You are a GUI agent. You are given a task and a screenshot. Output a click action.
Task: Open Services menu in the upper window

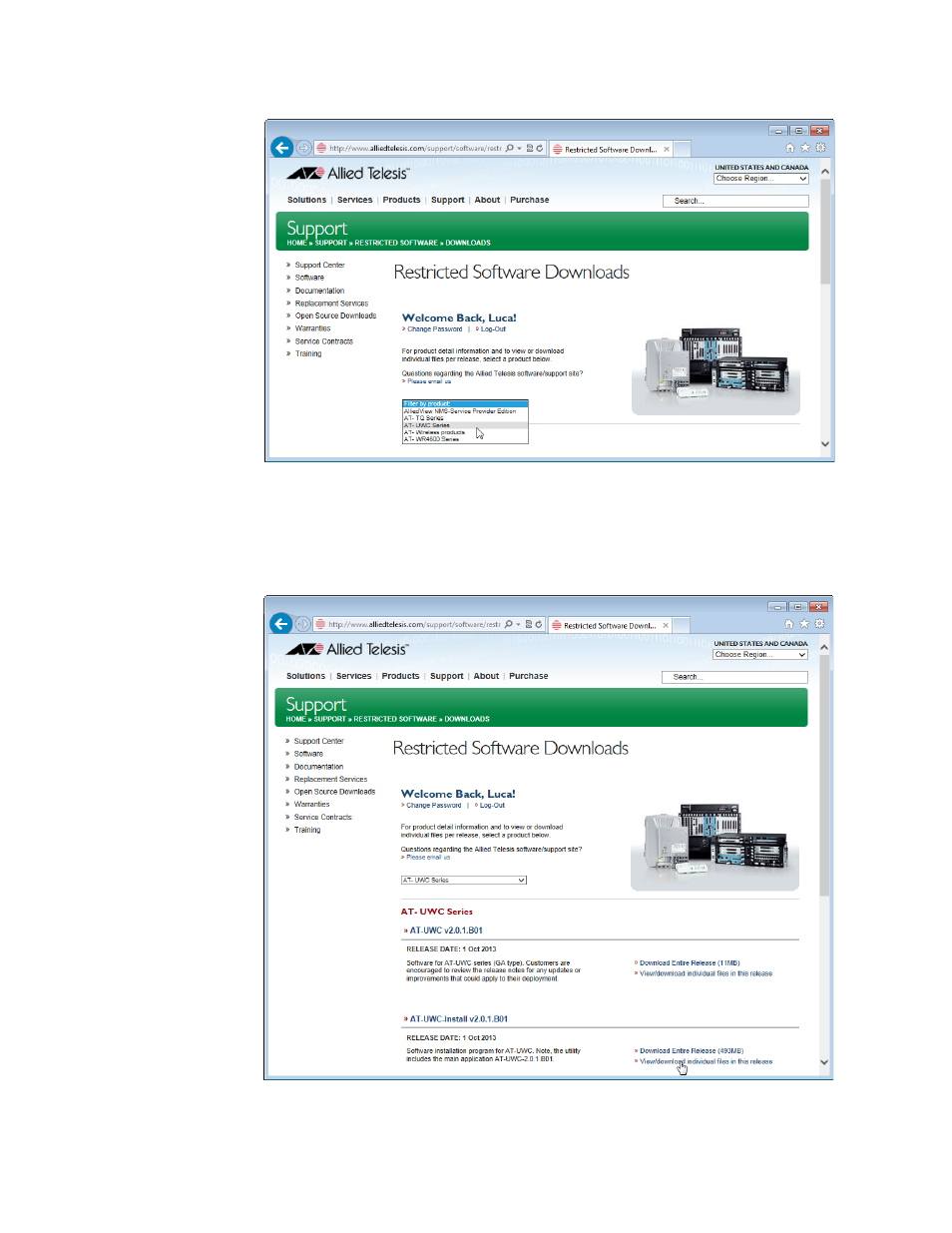pos(354,200)
